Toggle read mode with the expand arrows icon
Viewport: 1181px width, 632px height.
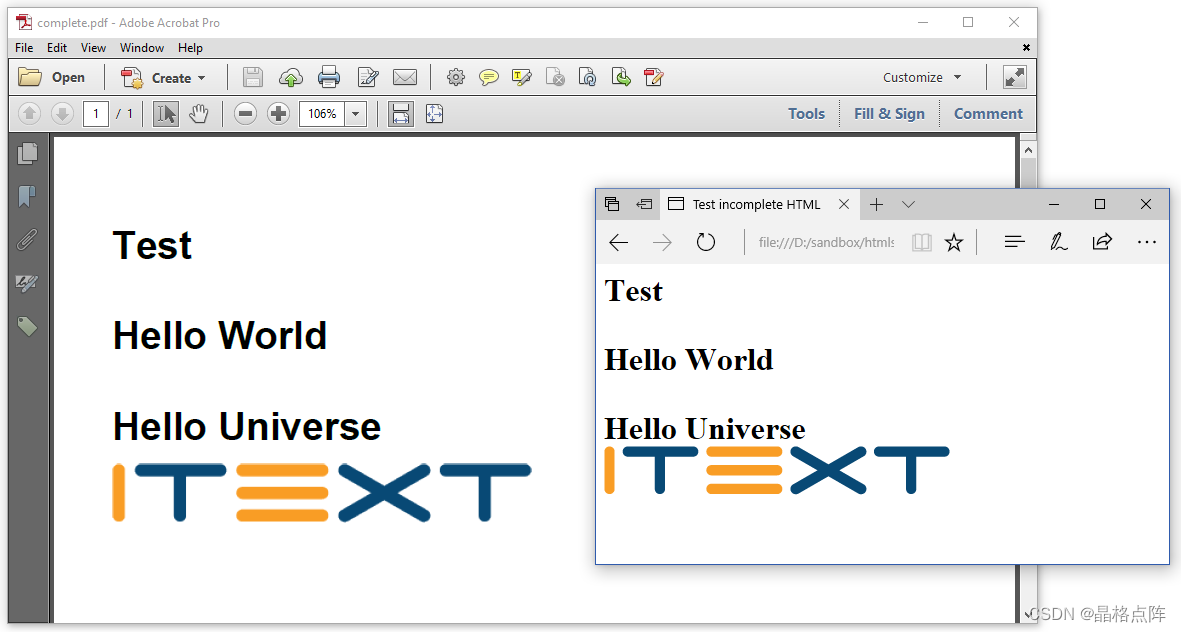pos(1015,77)
